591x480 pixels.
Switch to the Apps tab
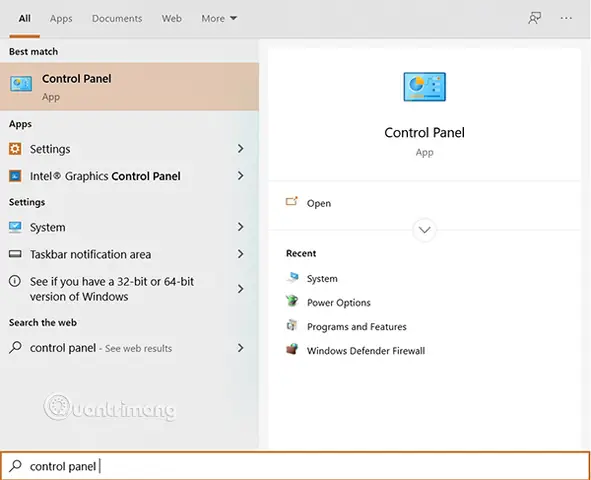[61, 18]
